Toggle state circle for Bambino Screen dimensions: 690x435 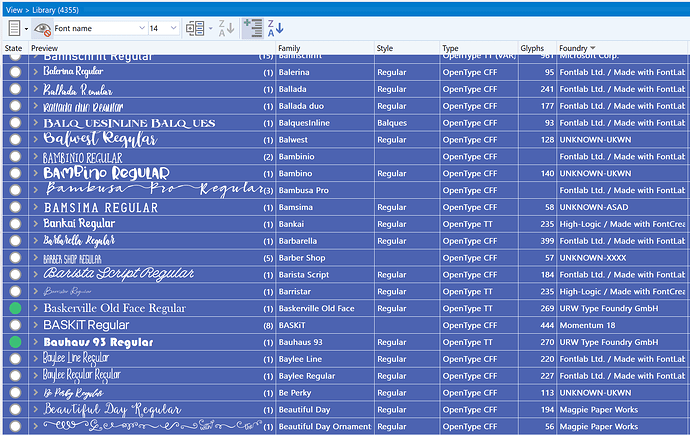(x=15, y=173)
